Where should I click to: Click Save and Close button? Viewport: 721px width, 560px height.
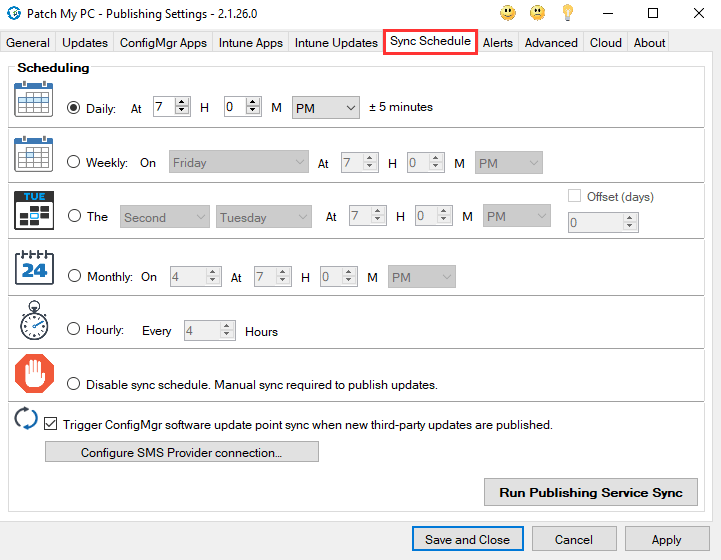468,539
